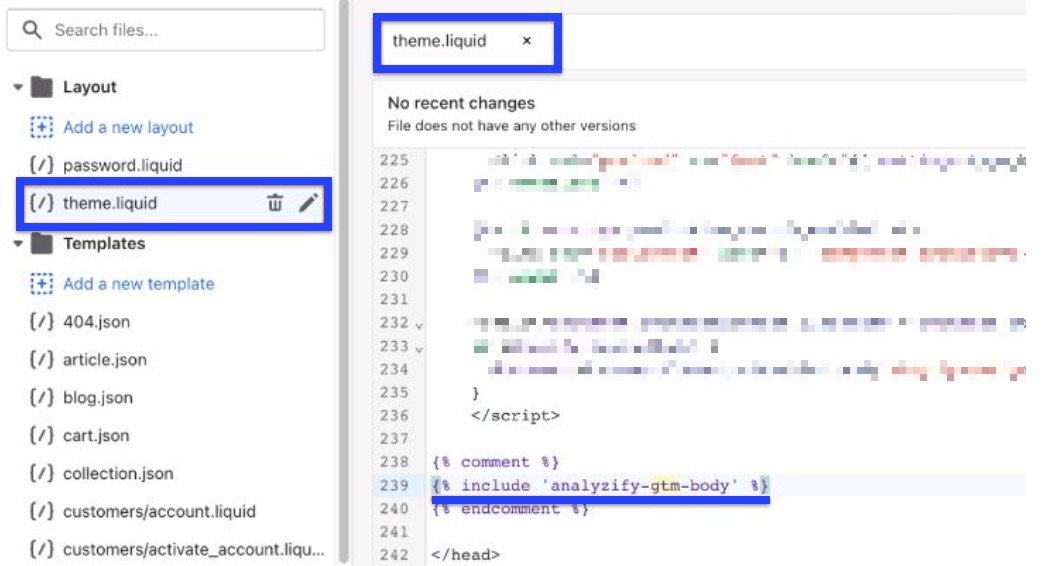Collapse the Layout folder arrow
The image size is (1045, 566).
[18, 87]
